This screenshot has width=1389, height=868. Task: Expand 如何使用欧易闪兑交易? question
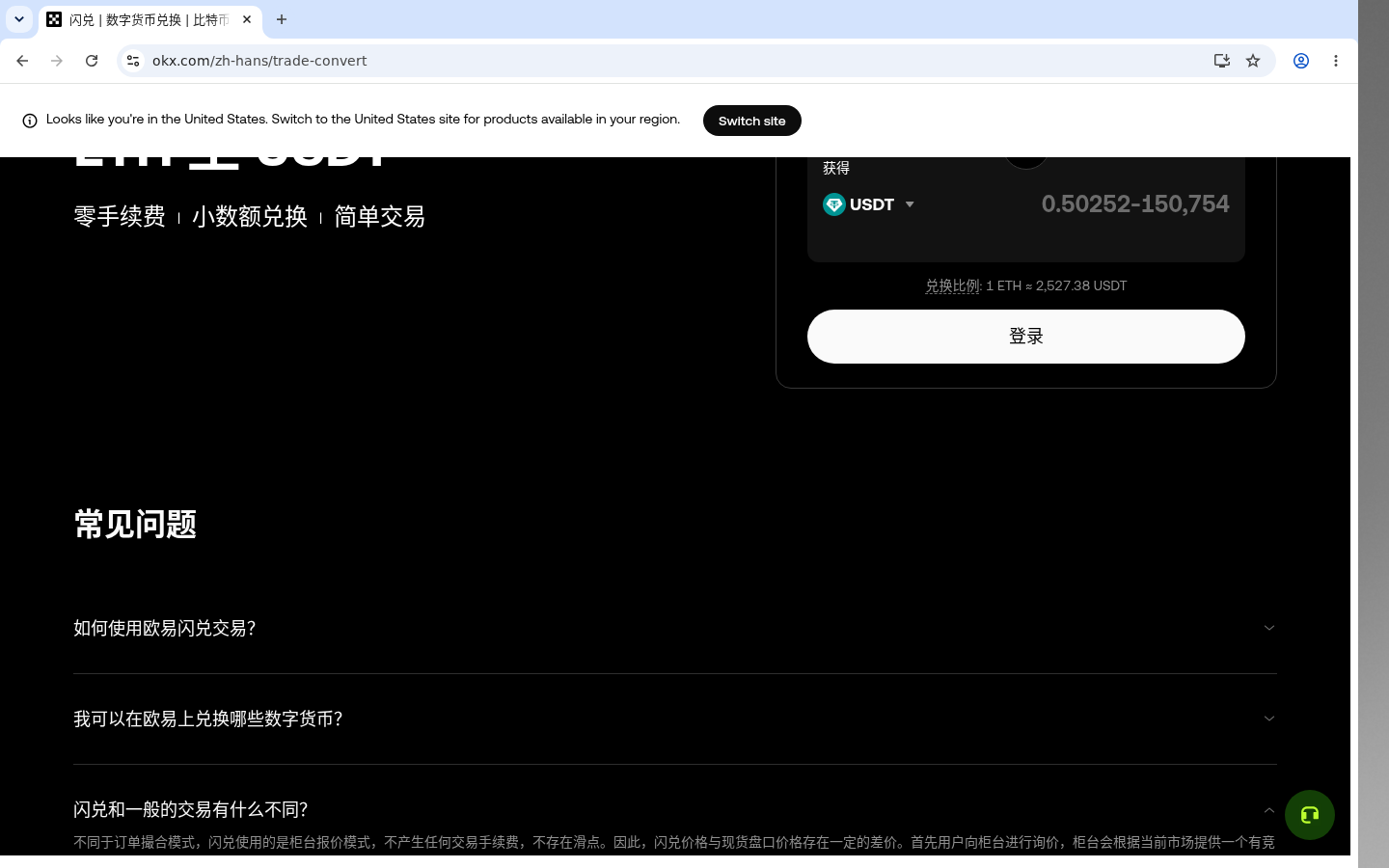[675, 628]
